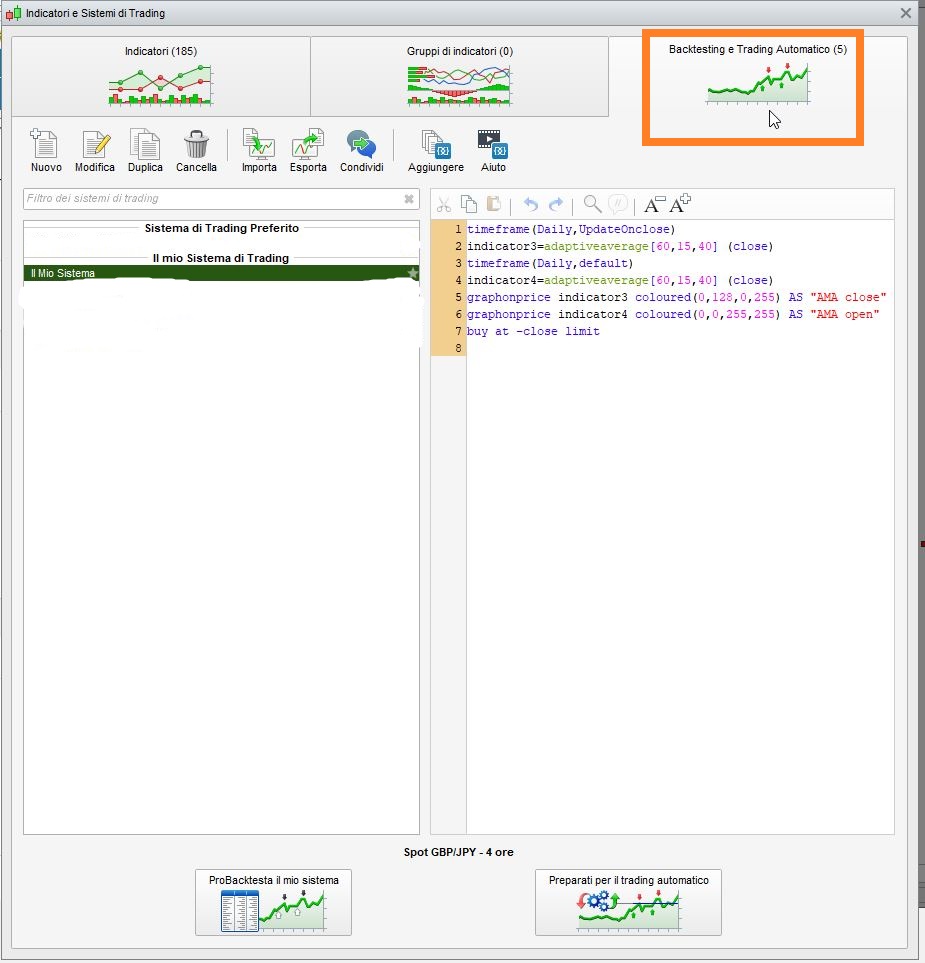Image resolution: width=925 pixels, height=963 pixels.
Task: Click the empty line number 8
Action: (x=458, y=348)
